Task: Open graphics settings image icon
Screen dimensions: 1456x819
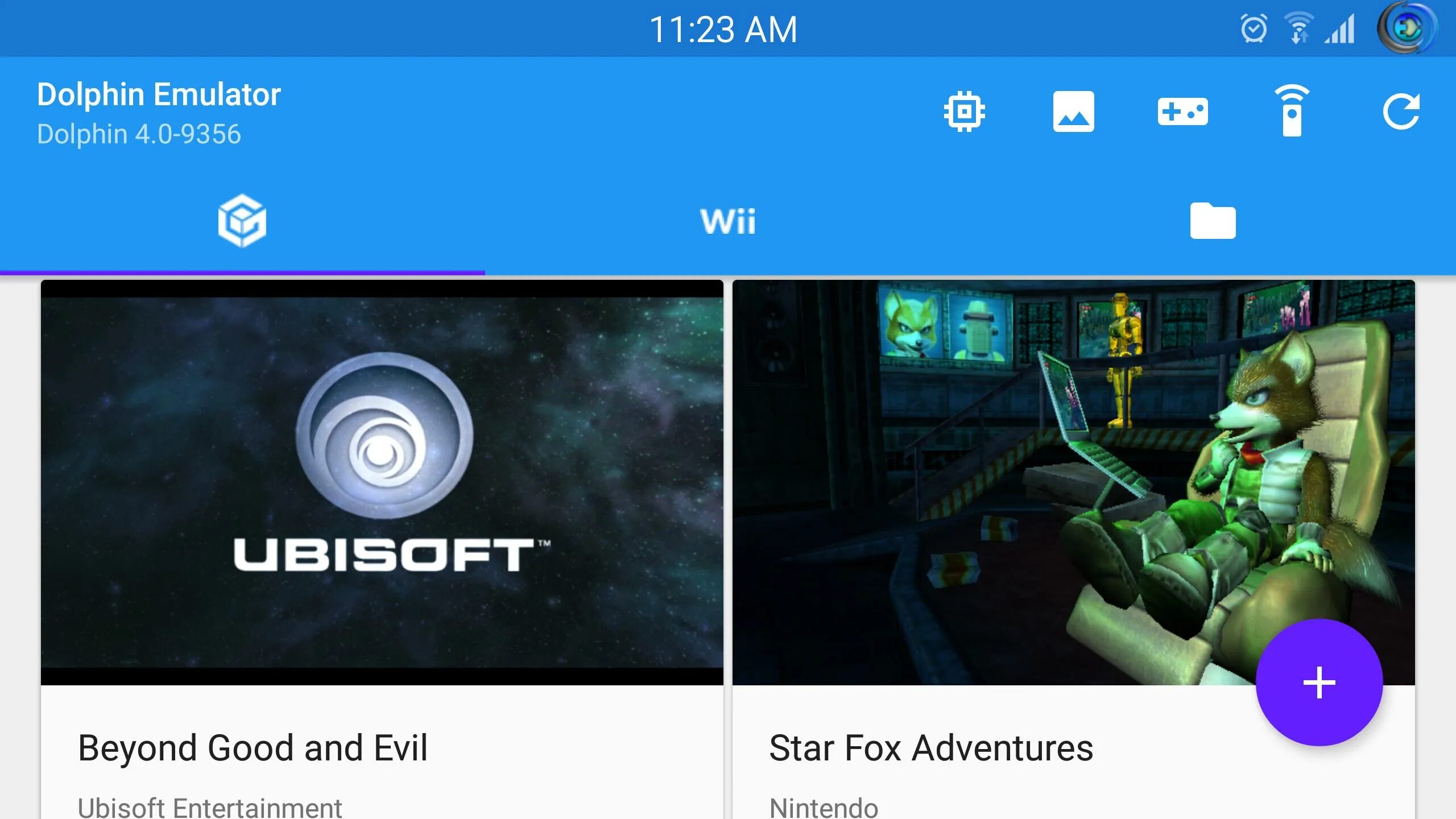Action: (1073, 111)
